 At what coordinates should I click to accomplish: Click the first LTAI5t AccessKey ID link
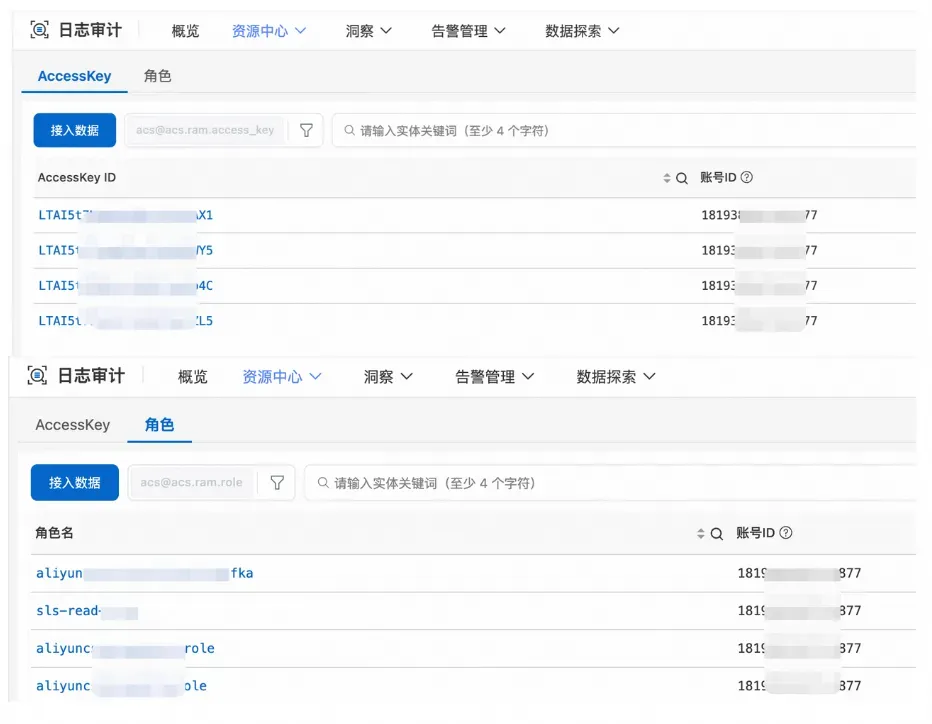(120, 215)
